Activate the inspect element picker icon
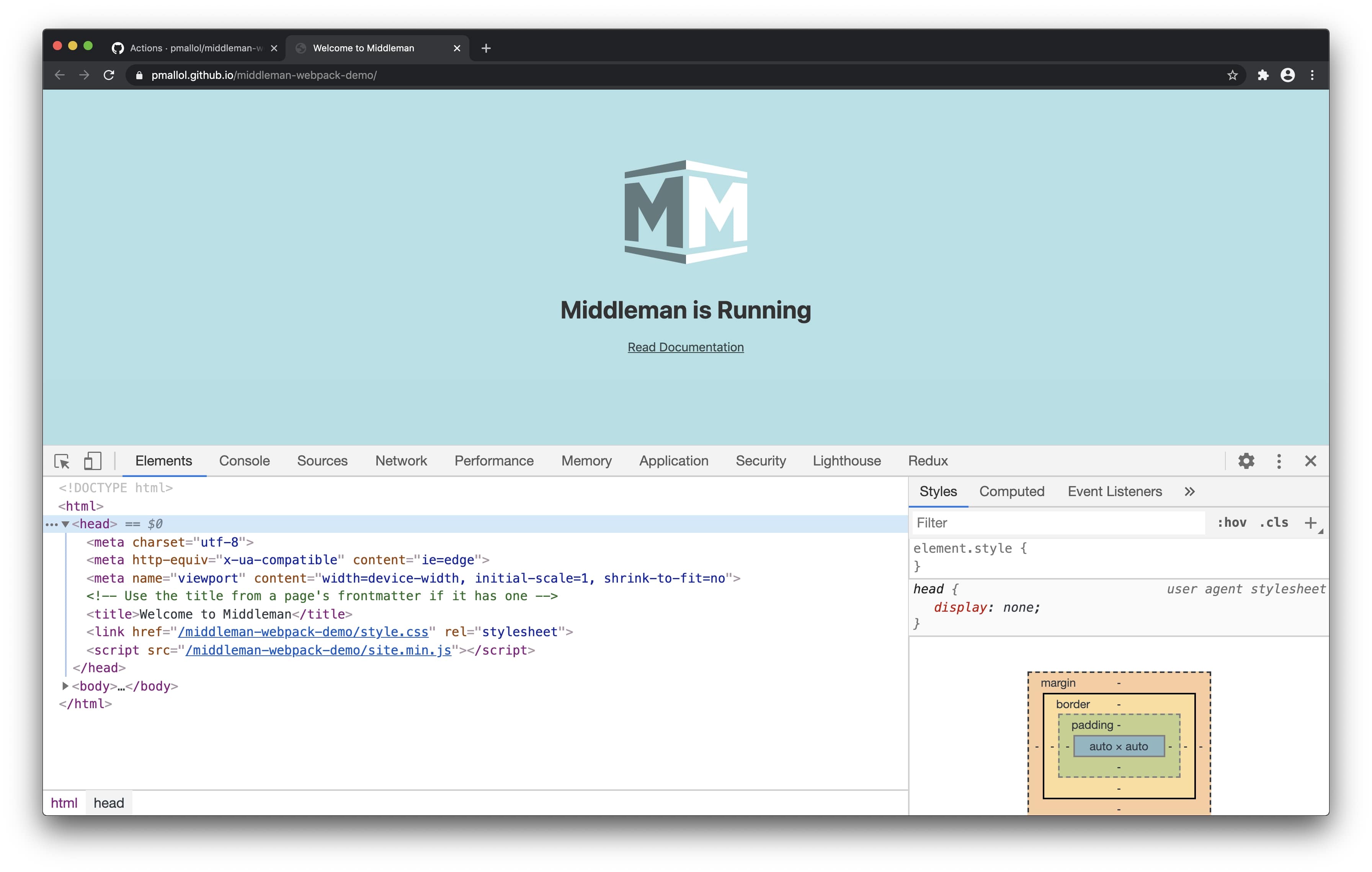 (x=62, y=461)
